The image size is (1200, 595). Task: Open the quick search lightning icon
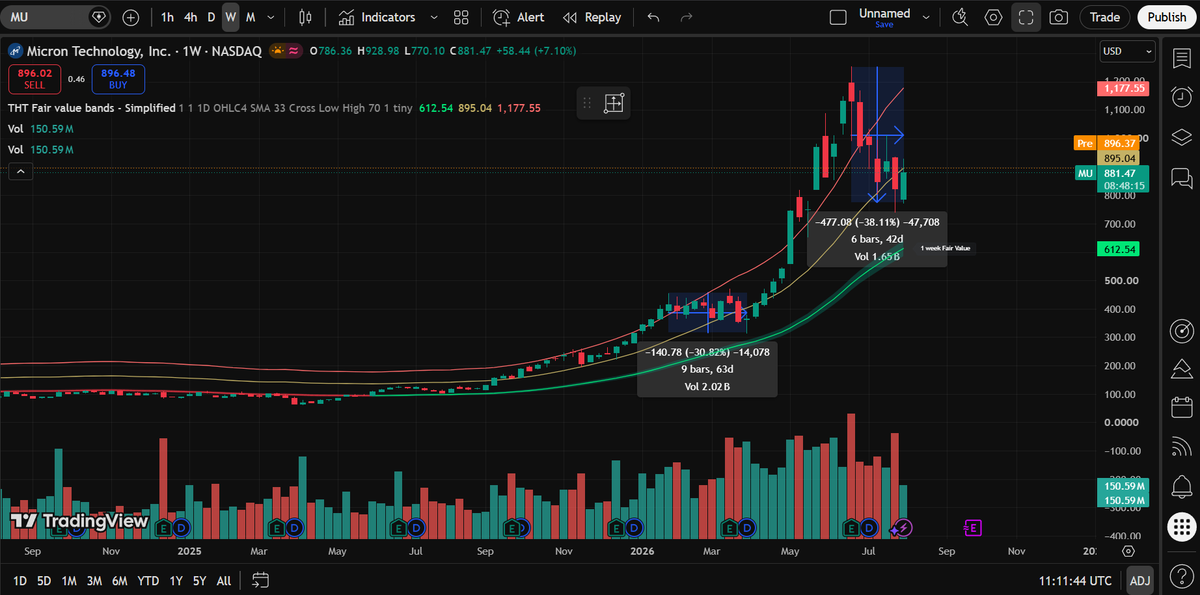960,17
